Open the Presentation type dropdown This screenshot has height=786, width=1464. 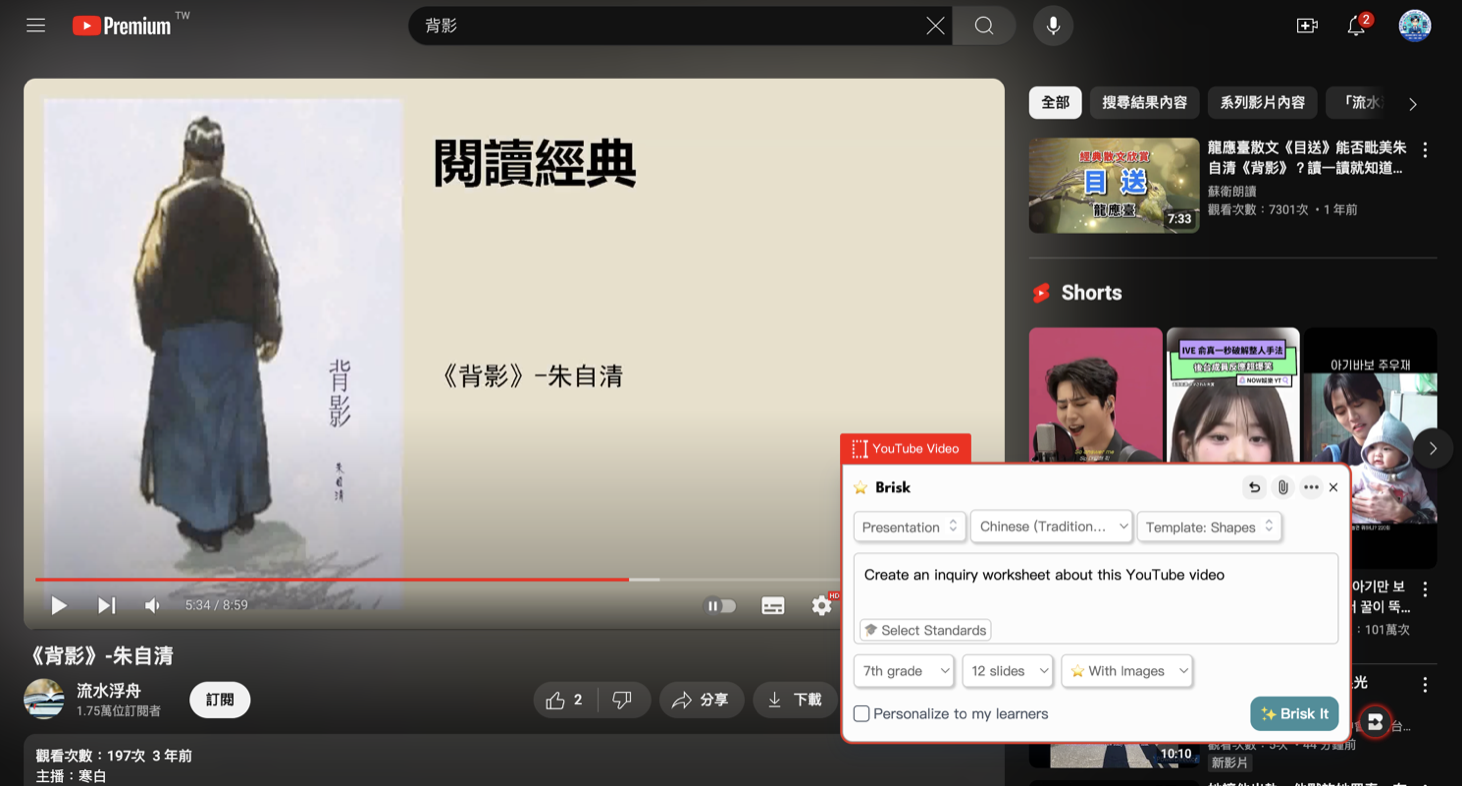coord(909,527)
